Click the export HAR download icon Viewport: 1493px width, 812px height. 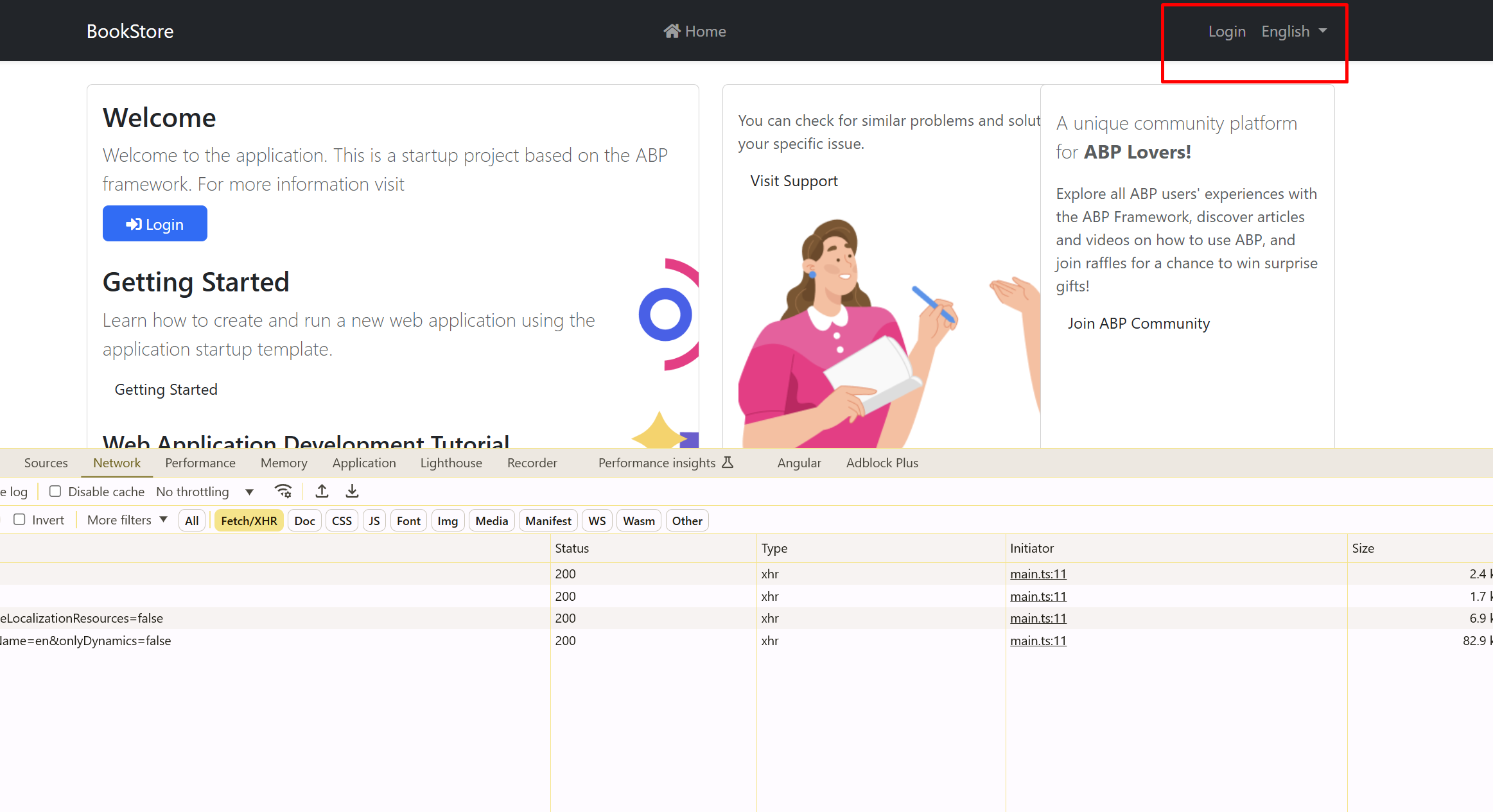[x=352, y=492]
